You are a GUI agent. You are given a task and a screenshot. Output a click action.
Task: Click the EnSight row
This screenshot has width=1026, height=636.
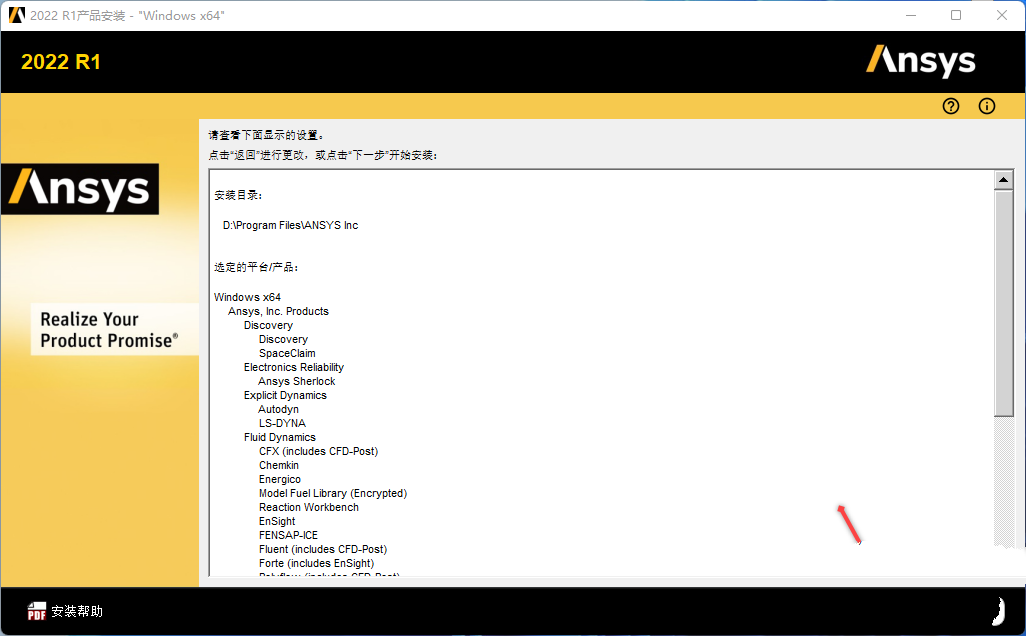pos(277,521)
